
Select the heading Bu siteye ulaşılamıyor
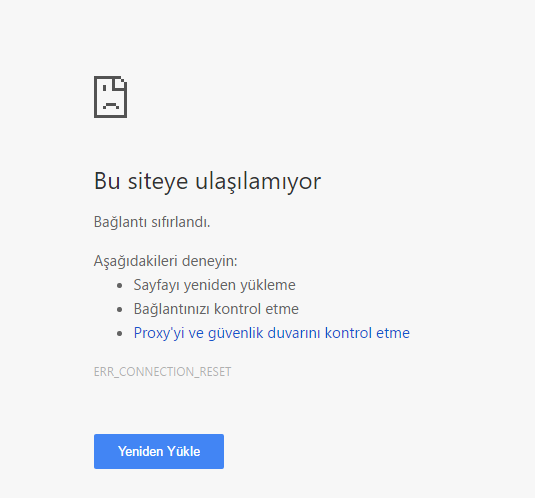pos(207,181)
